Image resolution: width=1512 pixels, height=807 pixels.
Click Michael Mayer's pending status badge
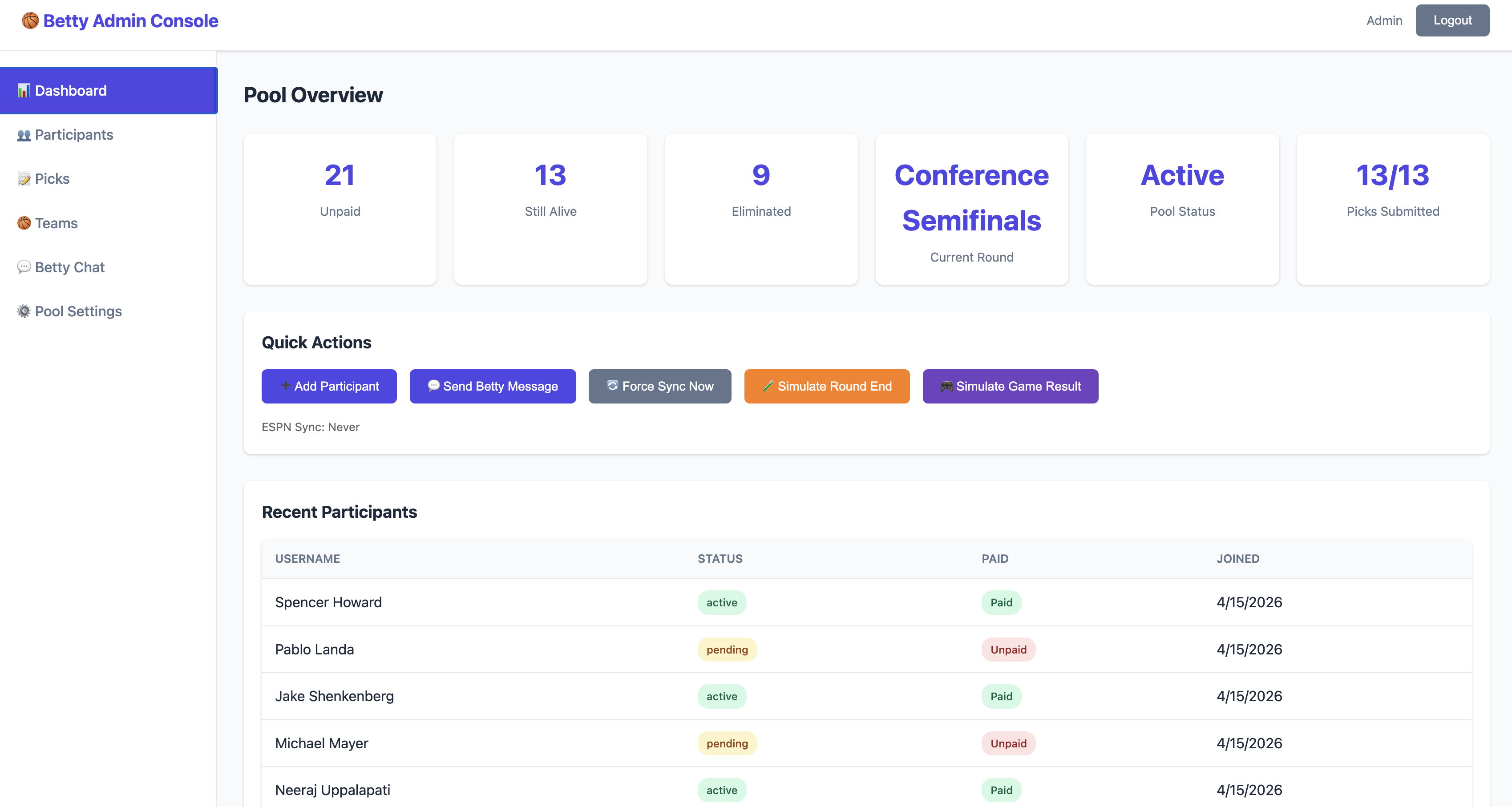pos(727,743)
